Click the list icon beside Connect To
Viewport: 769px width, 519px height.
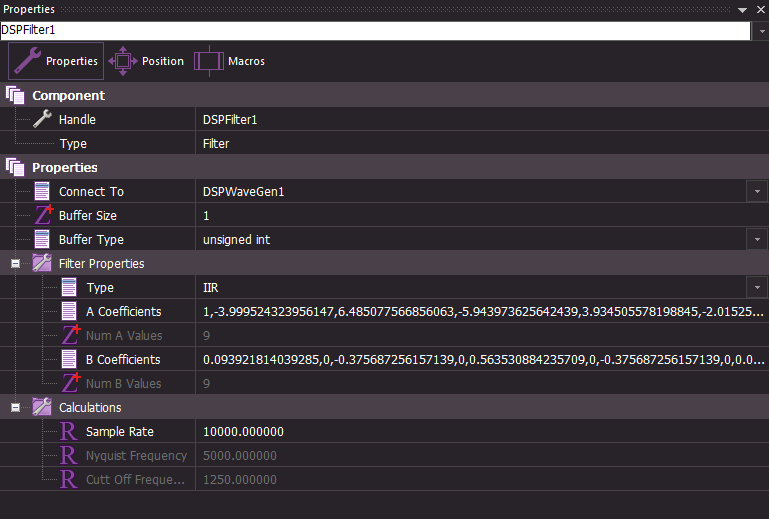tap(42, 191)
